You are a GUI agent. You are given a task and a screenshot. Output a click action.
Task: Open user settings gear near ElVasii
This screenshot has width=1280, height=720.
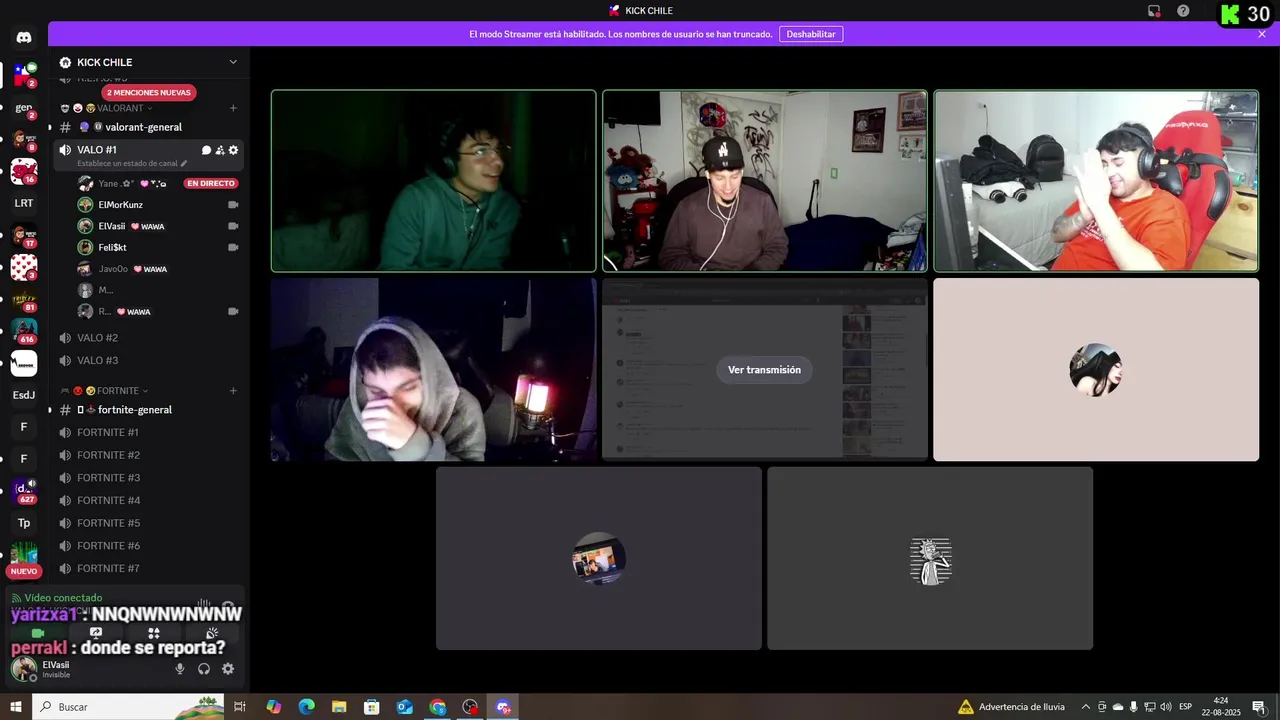[x=228, y=669]
